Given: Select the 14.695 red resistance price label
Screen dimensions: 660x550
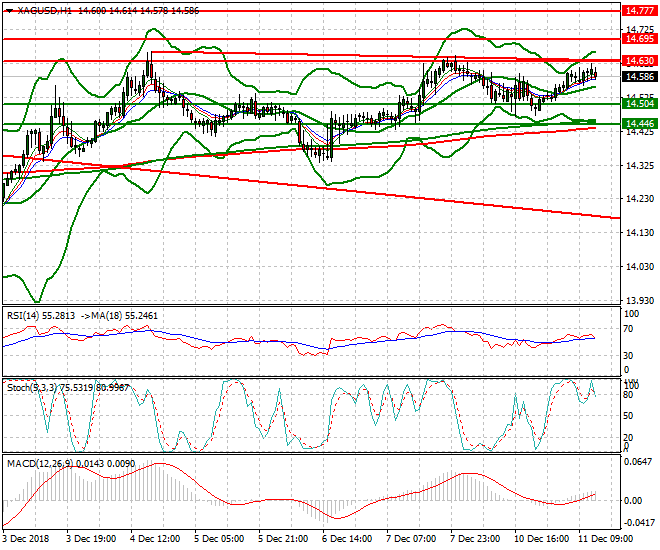Looking at the screenshot, I should coord(638,38).
